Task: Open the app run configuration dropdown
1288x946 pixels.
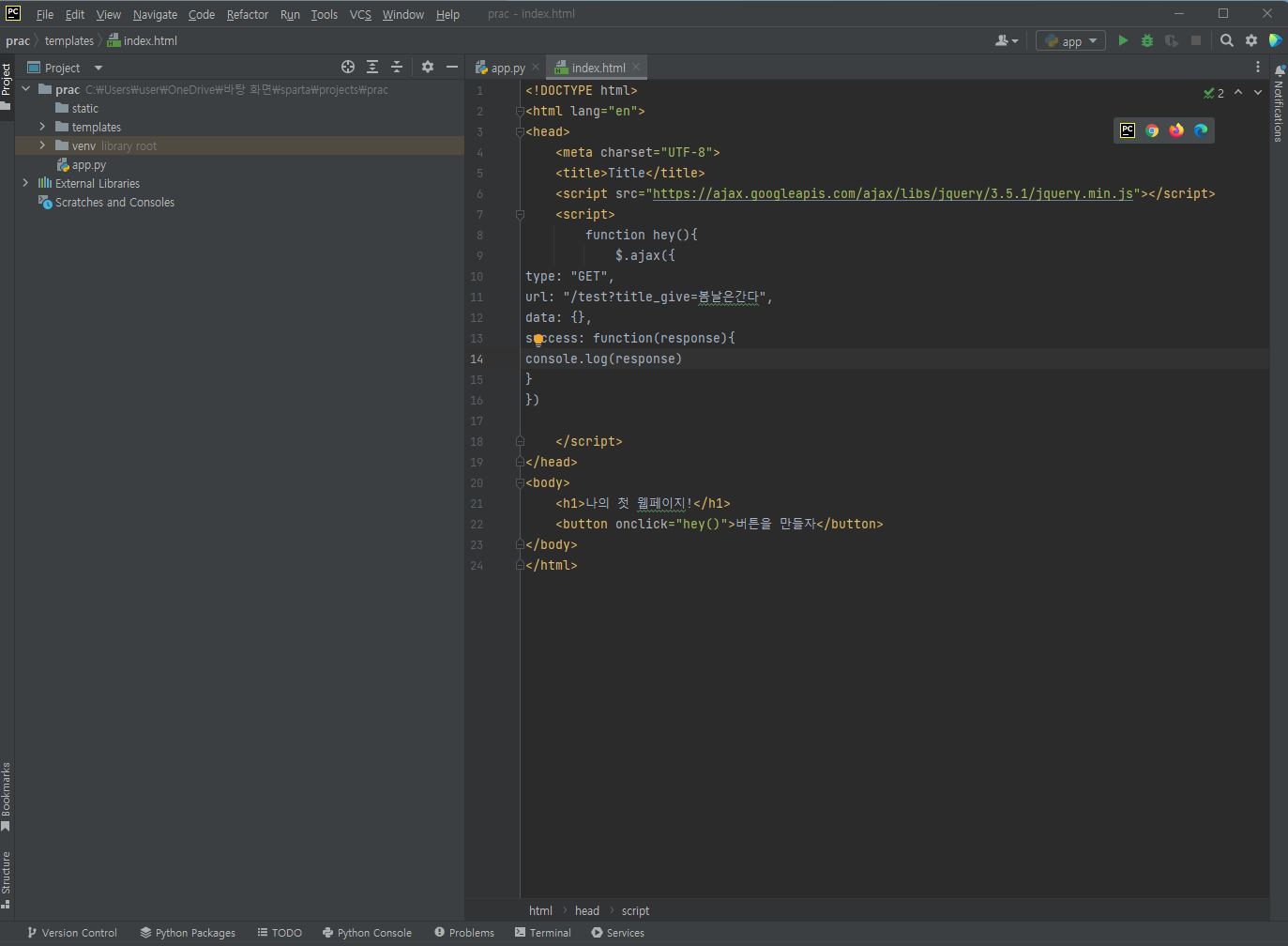Action: [x=1070, y=40]
